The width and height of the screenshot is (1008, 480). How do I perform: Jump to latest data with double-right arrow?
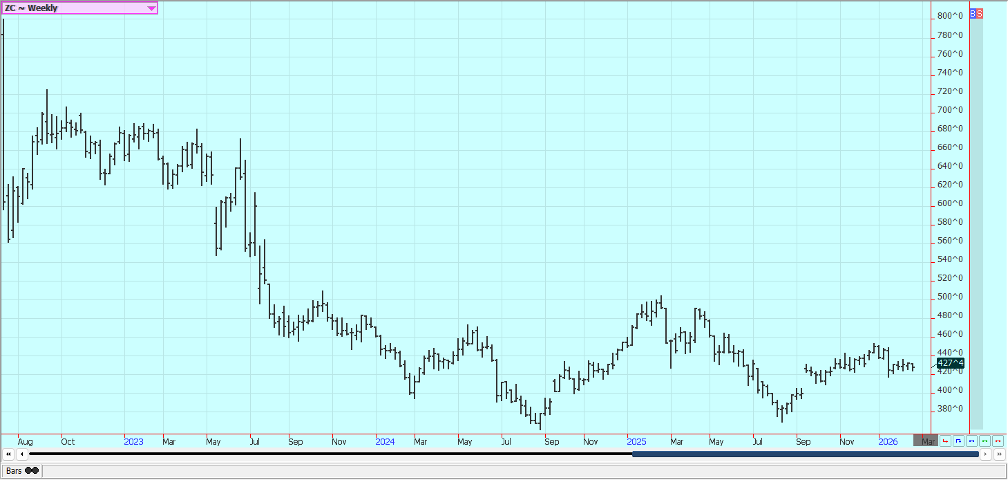997,454
